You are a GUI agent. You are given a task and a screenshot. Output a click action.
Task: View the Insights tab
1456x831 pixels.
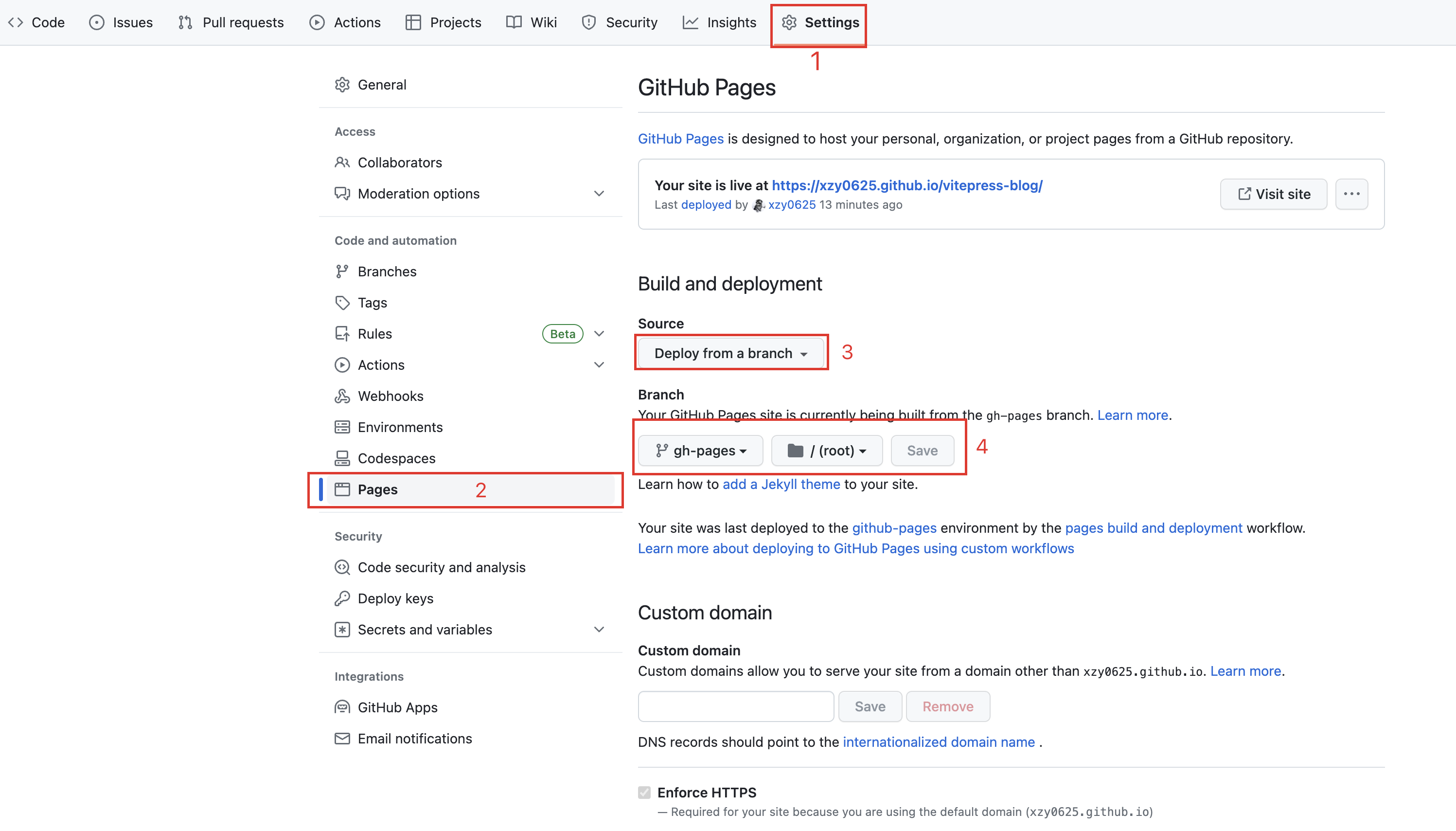click(719, 22)
